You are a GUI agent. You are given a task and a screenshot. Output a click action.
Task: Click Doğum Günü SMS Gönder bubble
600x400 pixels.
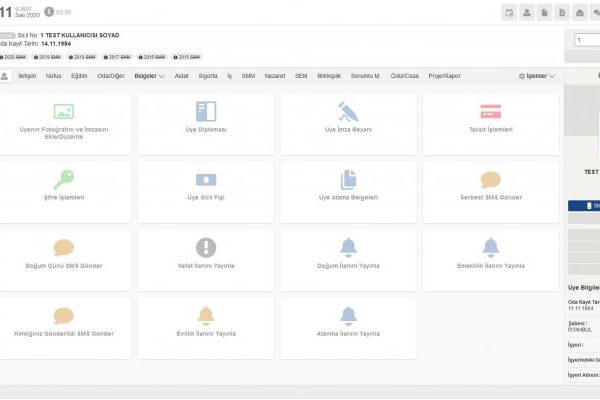tap(64, 248)
